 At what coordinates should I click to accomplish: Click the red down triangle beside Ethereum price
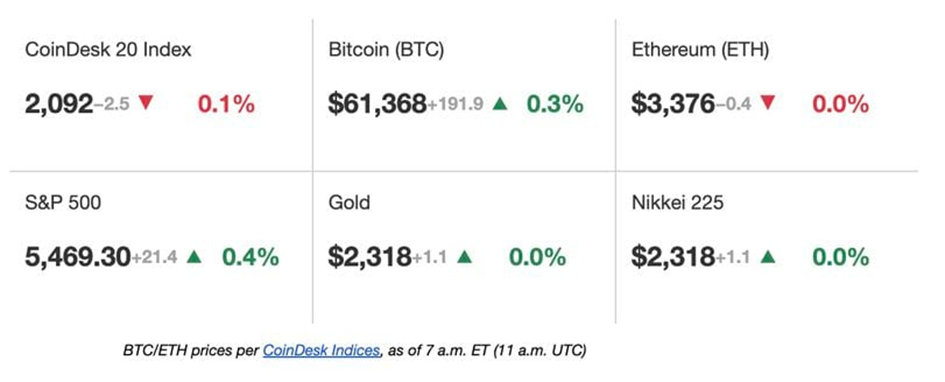(767, 103)
